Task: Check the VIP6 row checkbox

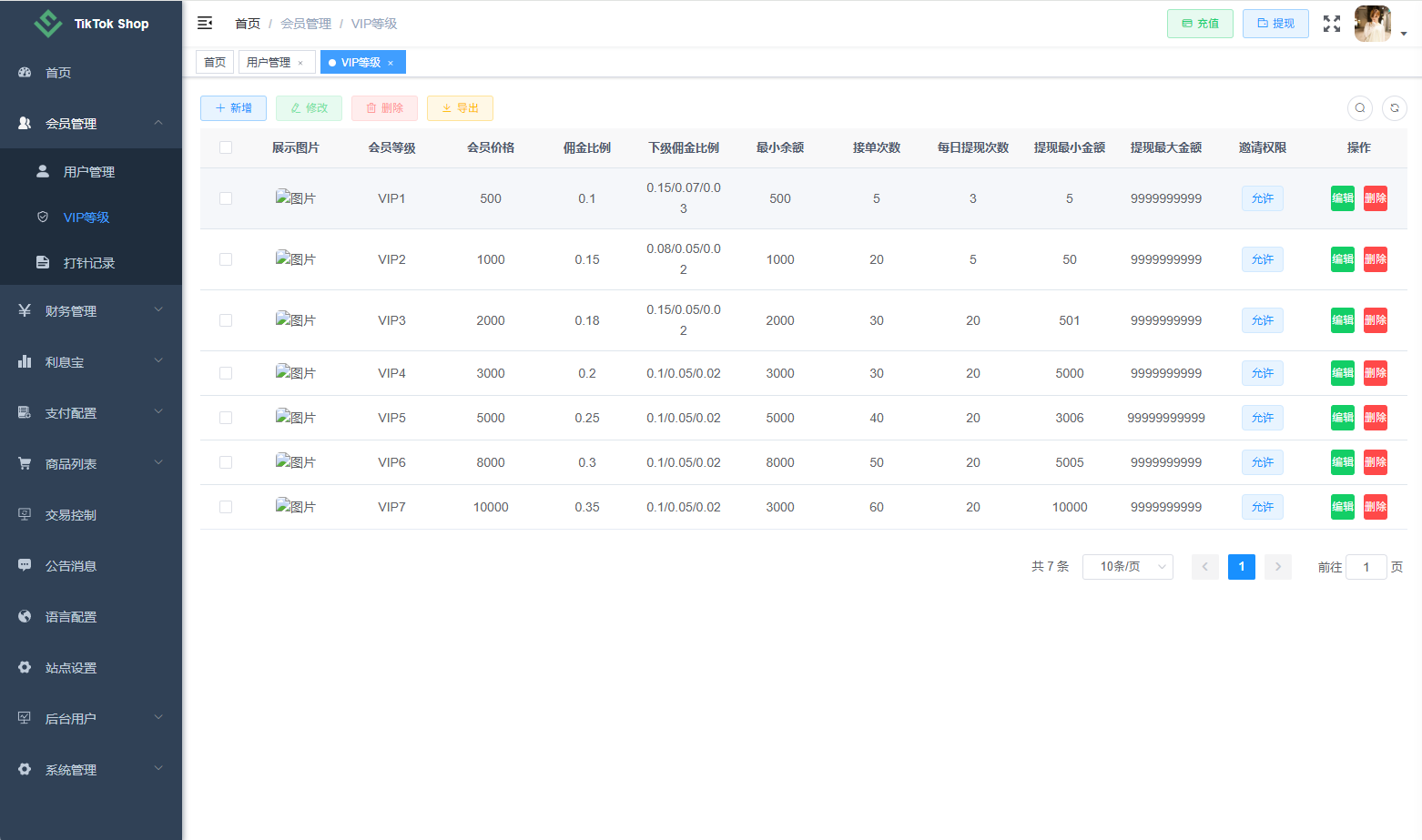Action: 226,462
